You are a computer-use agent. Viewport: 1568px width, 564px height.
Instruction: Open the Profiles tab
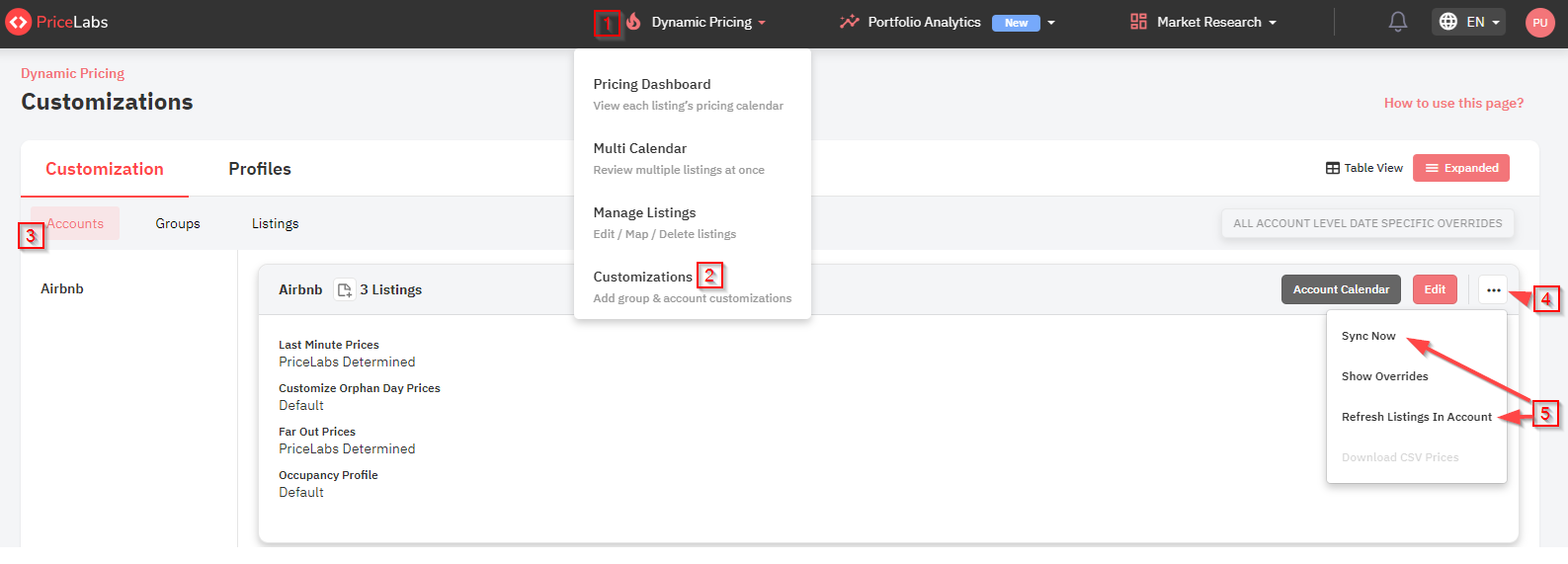pos(260,169)
